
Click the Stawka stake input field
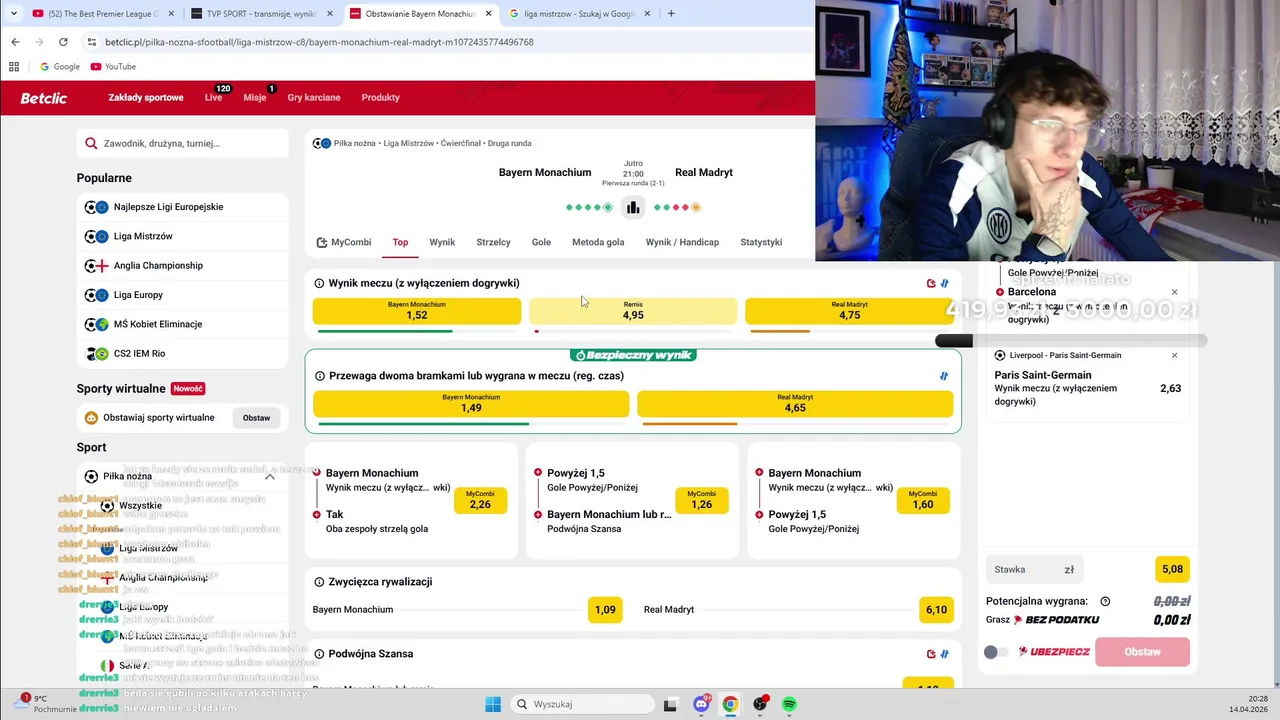pos(1034,570)
